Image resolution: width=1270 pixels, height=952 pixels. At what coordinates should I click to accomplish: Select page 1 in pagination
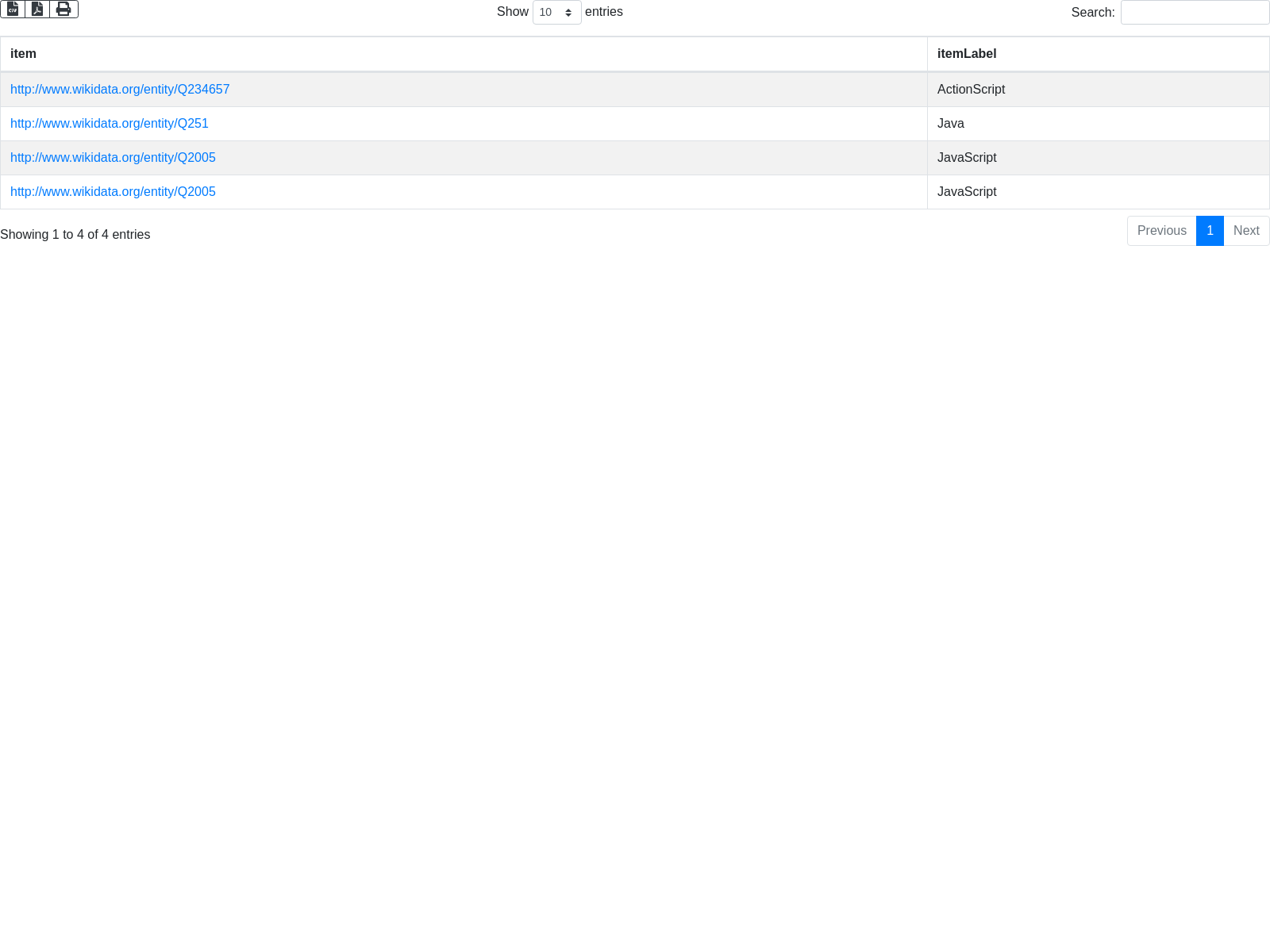1210,231
